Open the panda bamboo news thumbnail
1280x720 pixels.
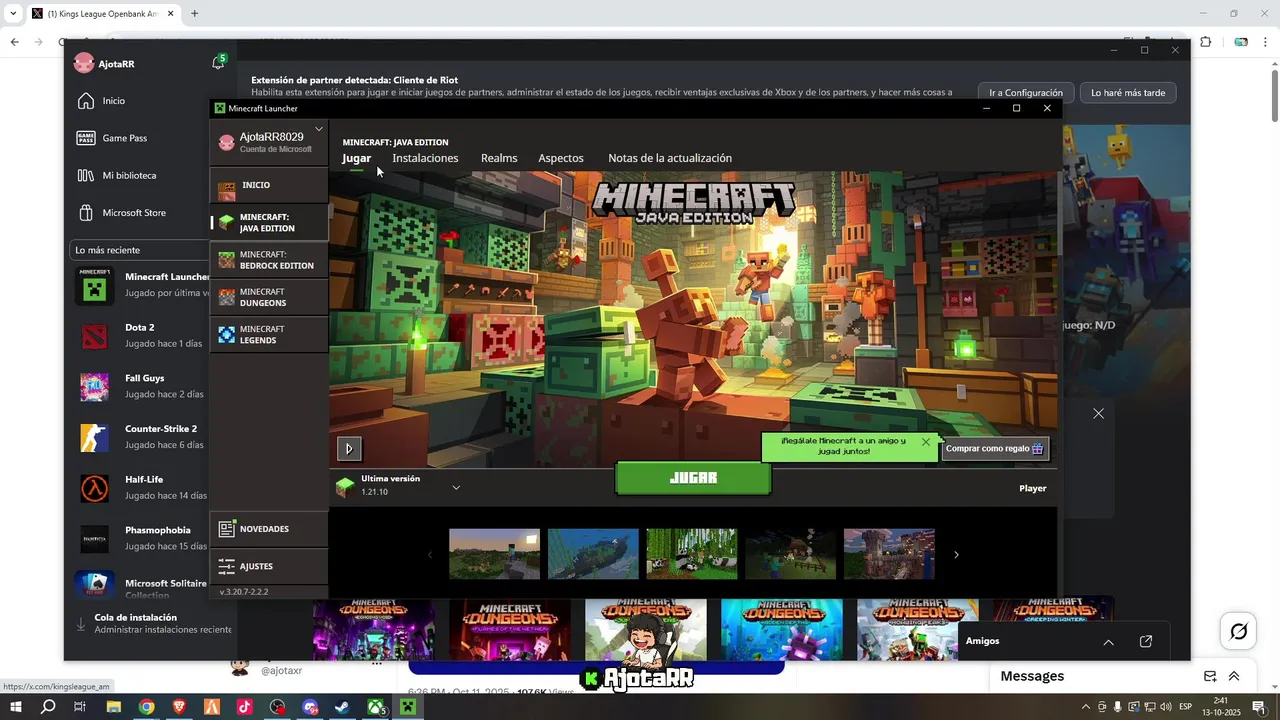(x=691, y=554)
